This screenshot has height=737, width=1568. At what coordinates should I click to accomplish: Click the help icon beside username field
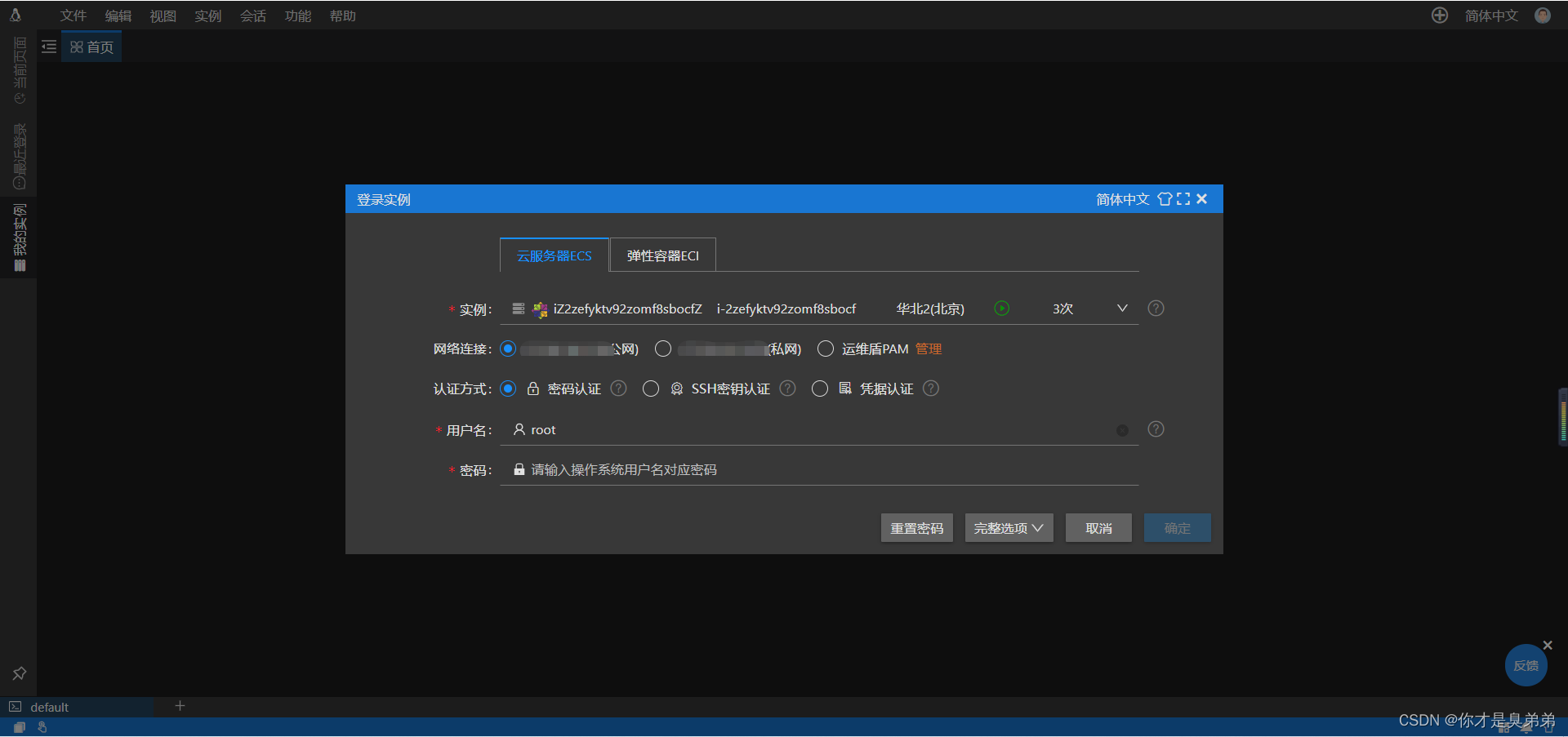click(x=1156, y=429)
